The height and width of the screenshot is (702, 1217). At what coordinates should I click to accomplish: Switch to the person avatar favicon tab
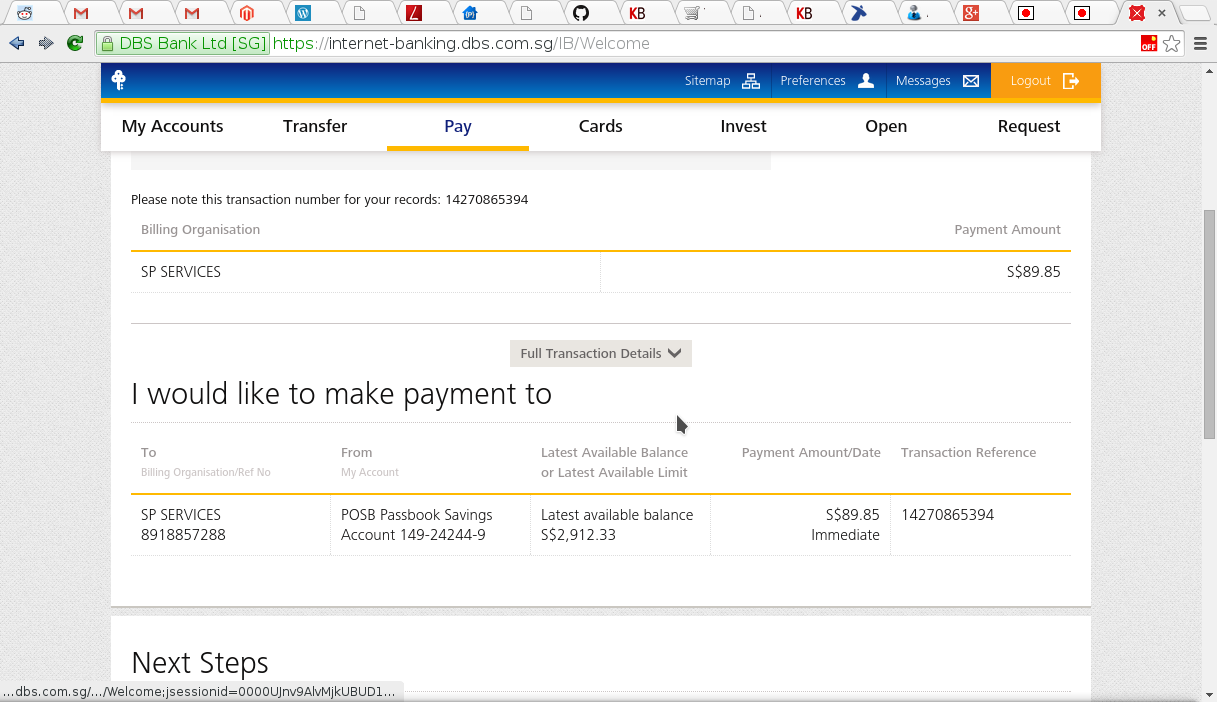click(x=914, y=13)
